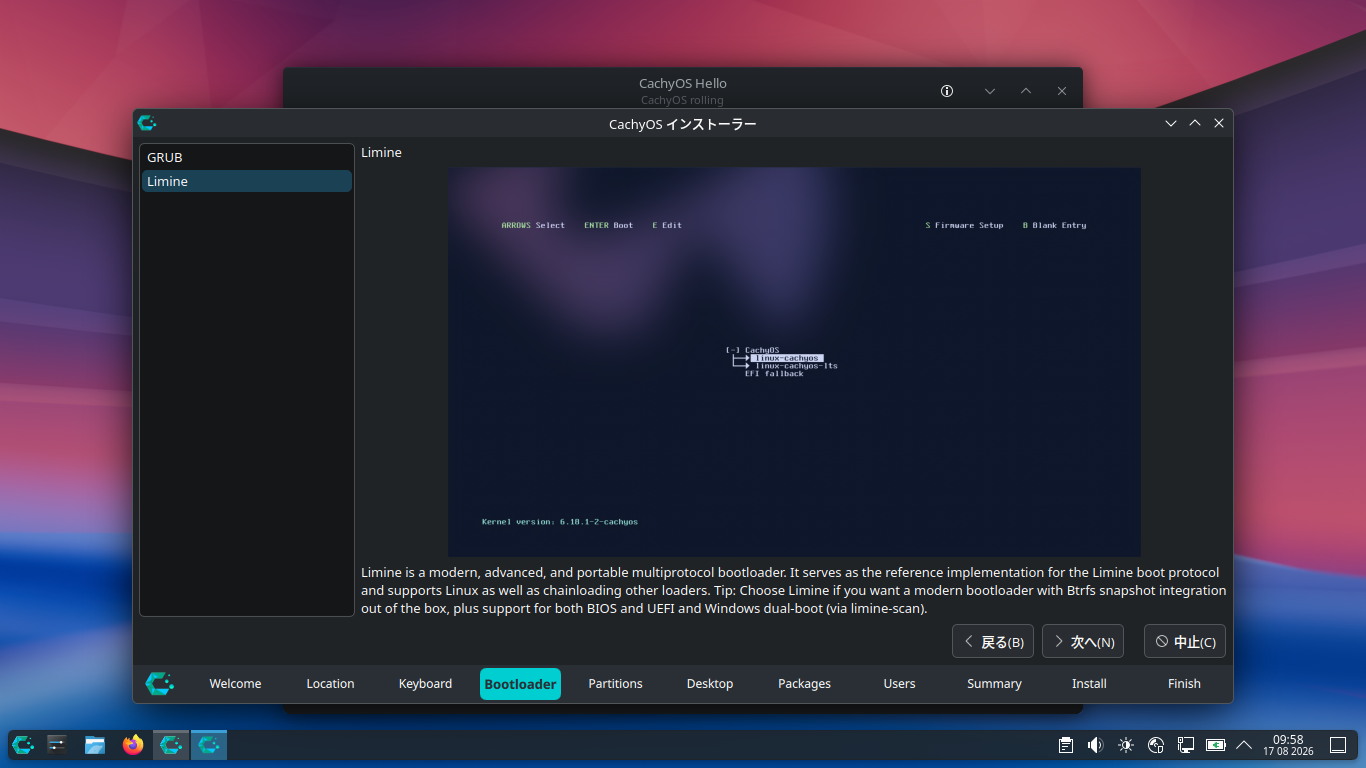Expand the hidden system tray icons arrow

point(1244,745)
